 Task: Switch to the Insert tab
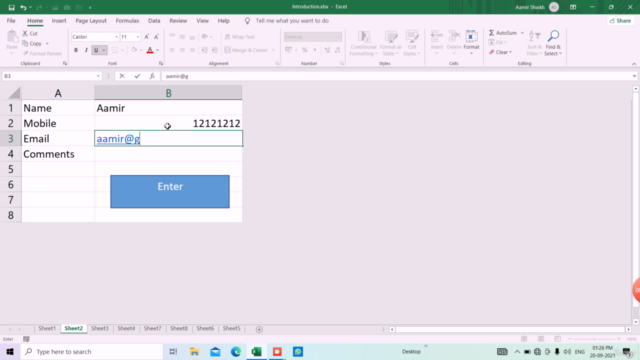pos(59,21)
